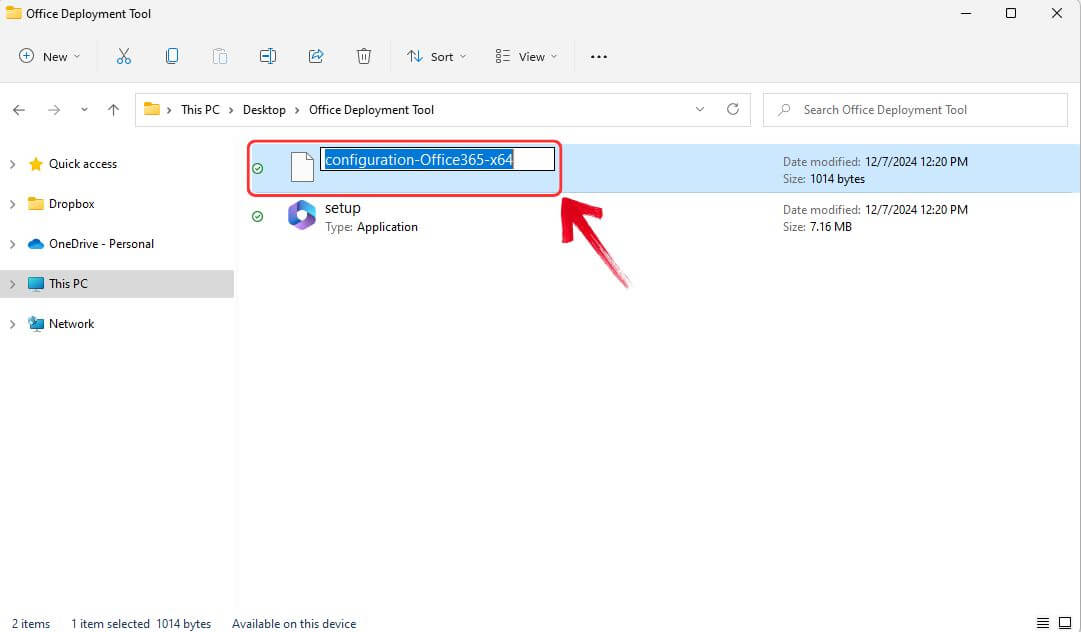Screen dimensions: 1081x632
Task: Click the search magnifier icon
Action: point(784,110)
